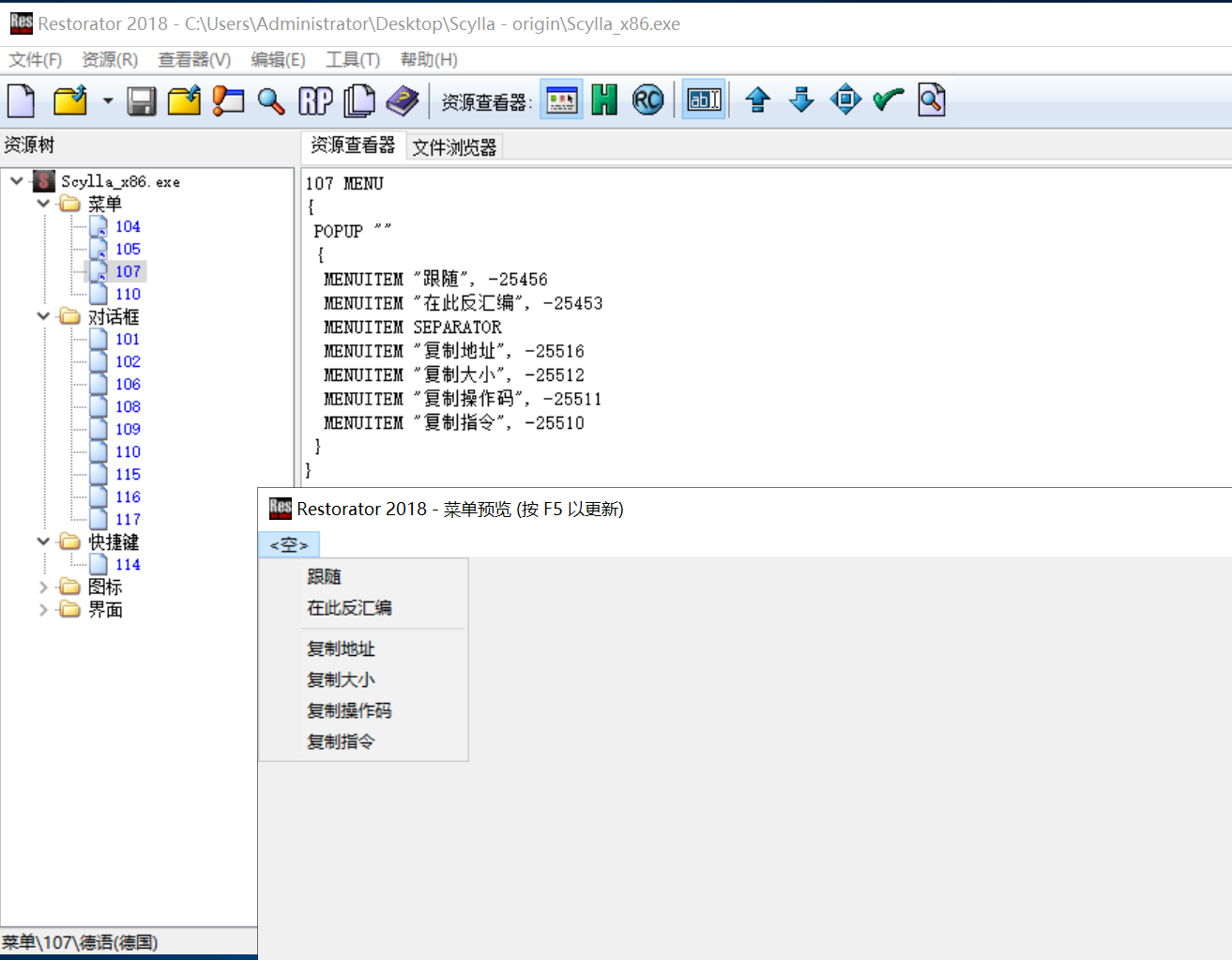Open the 帮助(H) menu
The height and width of the screenshot is (960, 1232).
click(429, 60)
